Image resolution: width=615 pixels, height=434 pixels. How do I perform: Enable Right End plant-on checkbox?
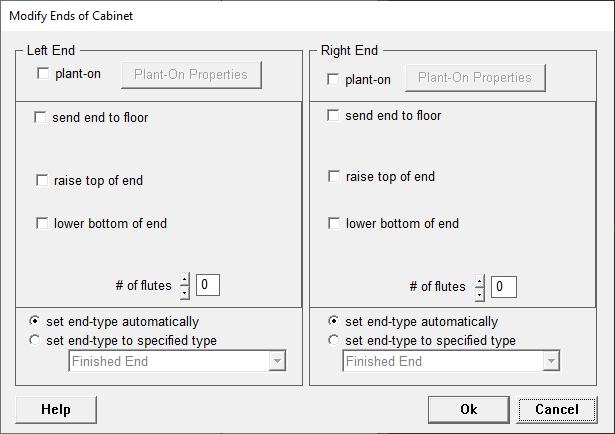pyautogui.click(x=334, y=79)
